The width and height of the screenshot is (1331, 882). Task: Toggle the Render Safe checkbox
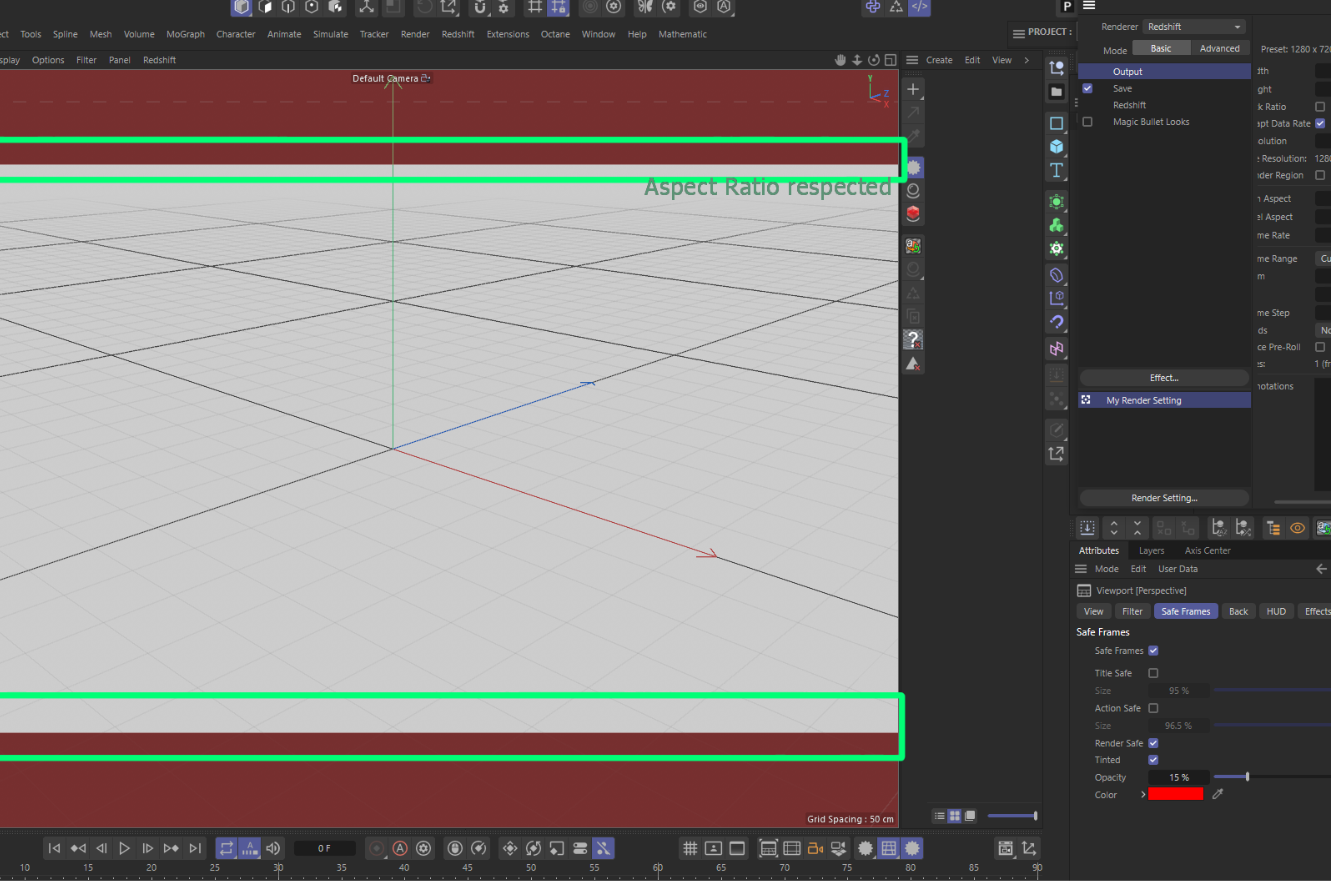(1153, 743)
